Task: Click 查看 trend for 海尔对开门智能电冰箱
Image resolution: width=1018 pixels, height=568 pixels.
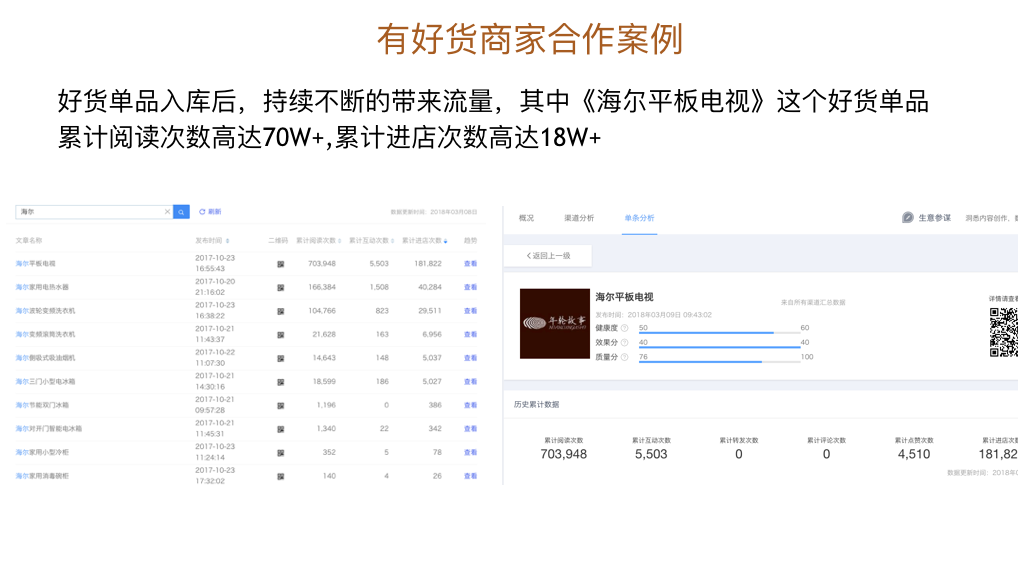Action: [x=471, y=428]
